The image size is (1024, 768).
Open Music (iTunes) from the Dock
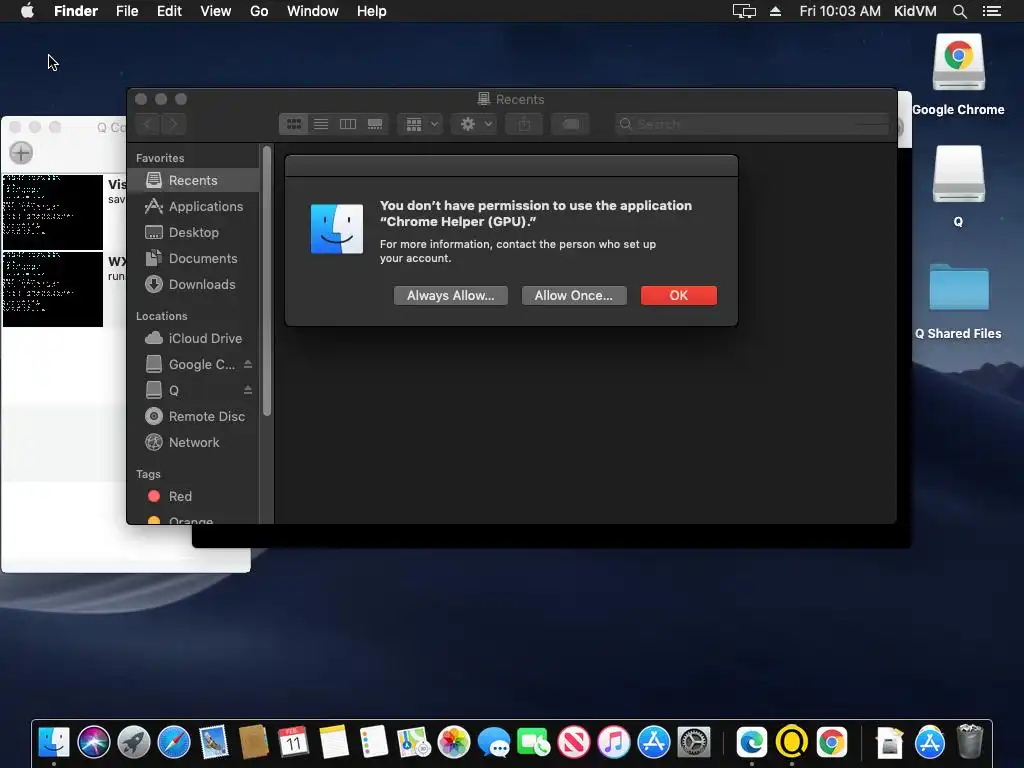pos(614,743)
